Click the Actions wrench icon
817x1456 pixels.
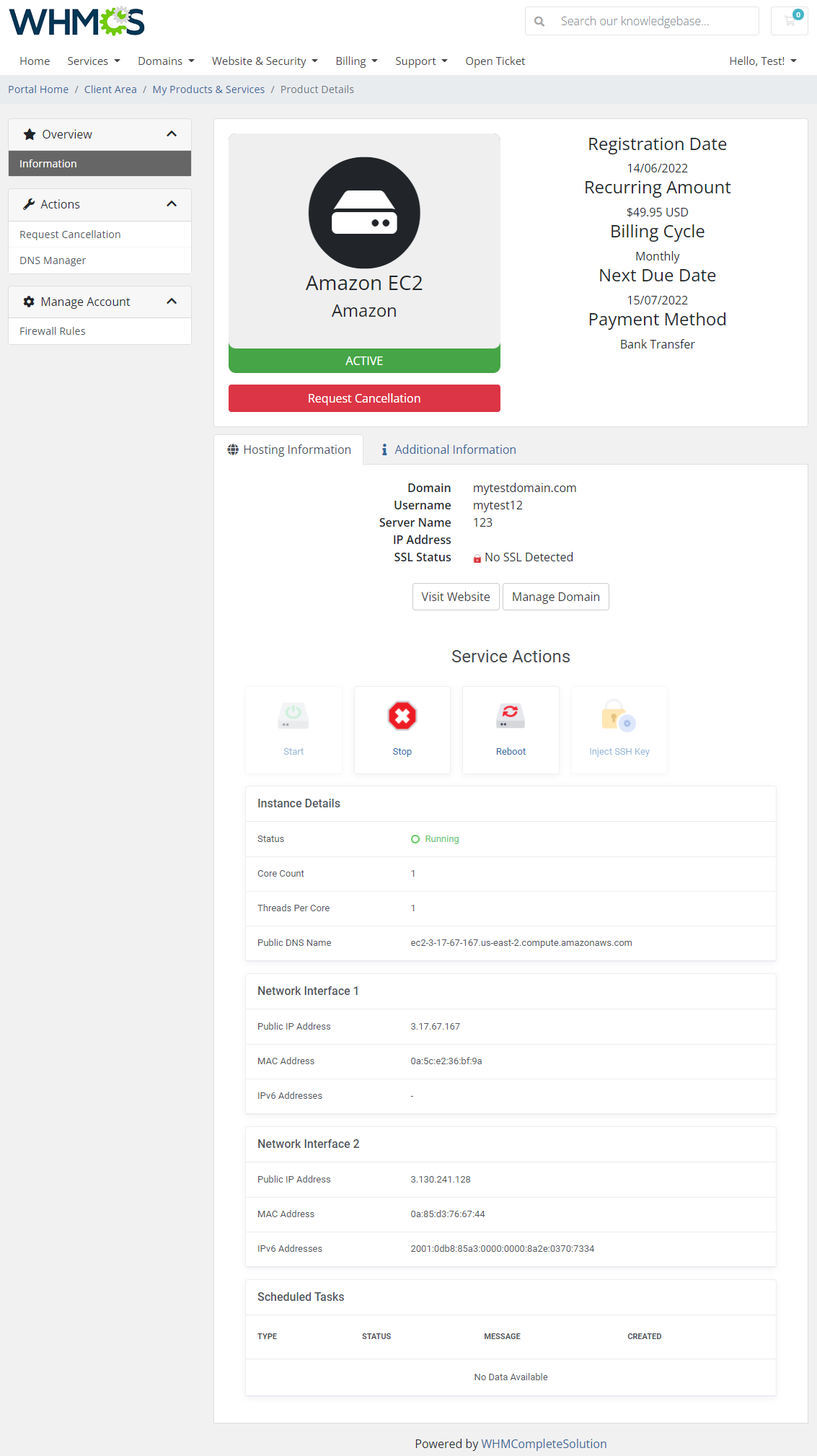click(29, 204)
